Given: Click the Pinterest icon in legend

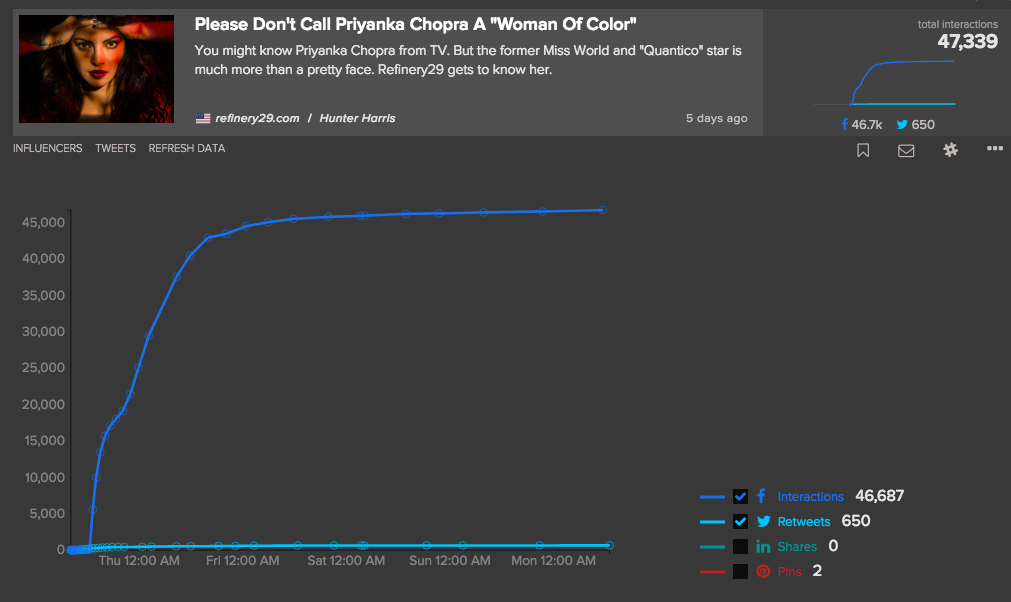Looking at the screenshot, I should pyautogui.click(x=763, y=572).
